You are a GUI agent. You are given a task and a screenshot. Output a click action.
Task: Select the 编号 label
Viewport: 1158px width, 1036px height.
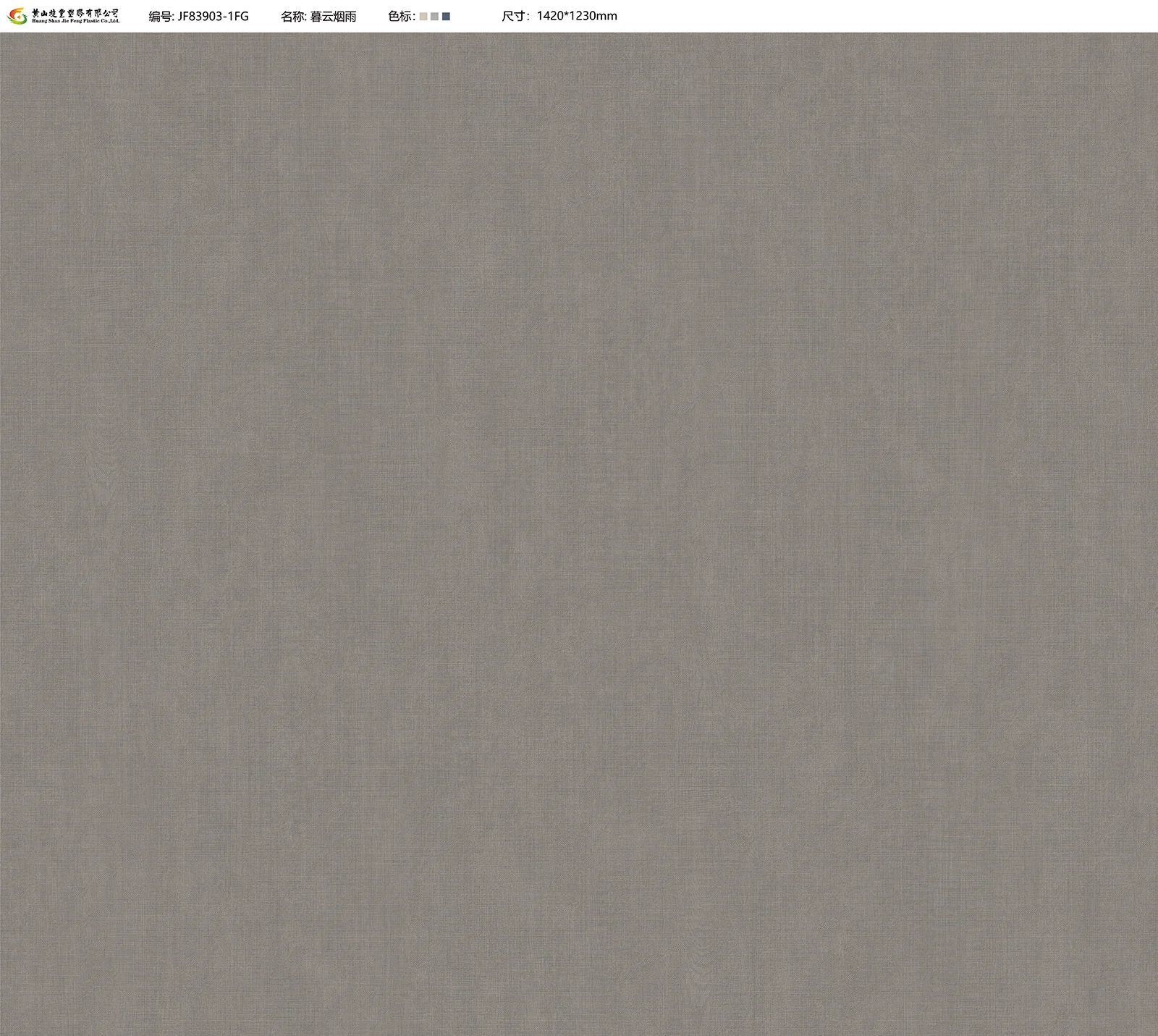click(x=161, y=16)
